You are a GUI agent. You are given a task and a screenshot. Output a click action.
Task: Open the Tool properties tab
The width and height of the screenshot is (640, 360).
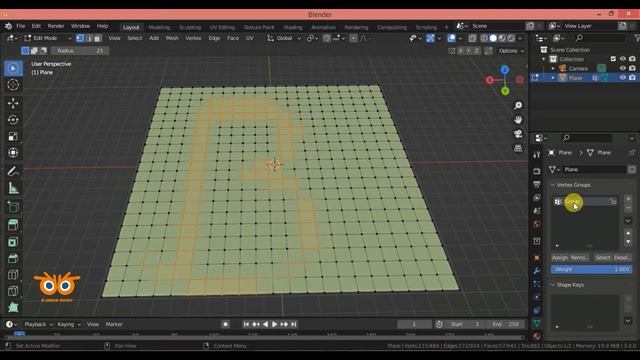pos(537,154)
